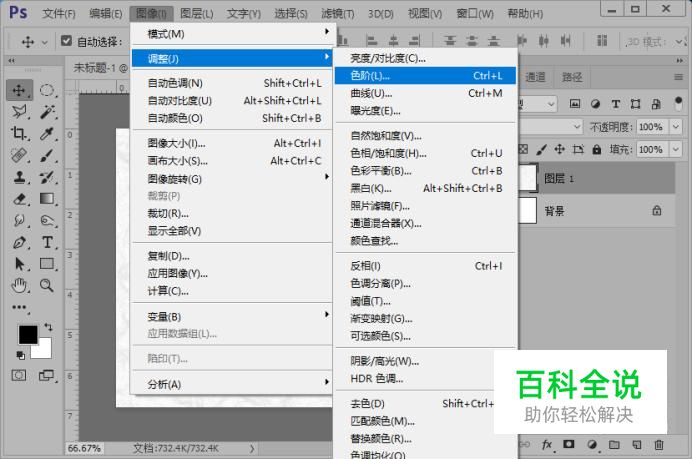Open the Opacity dropdown arrow

click(676, 127)
